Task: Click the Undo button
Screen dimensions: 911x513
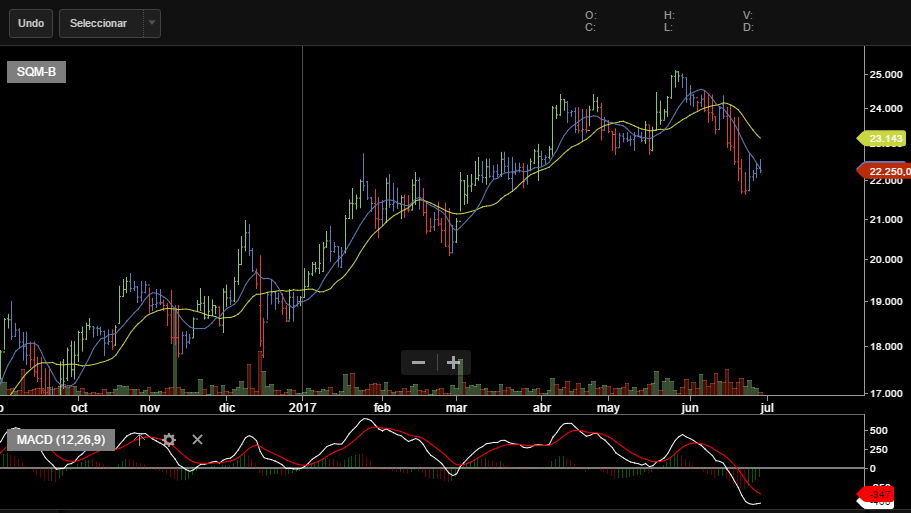Action: (31, 23)
